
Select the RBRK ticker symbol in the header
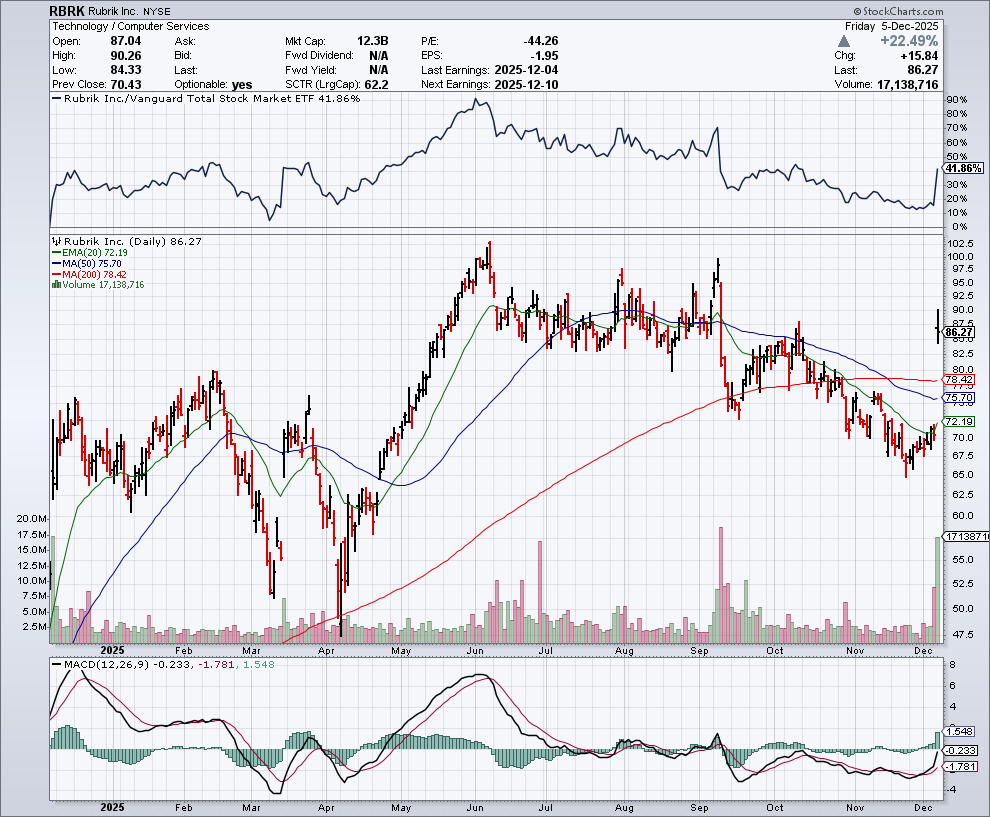[67, 9]
